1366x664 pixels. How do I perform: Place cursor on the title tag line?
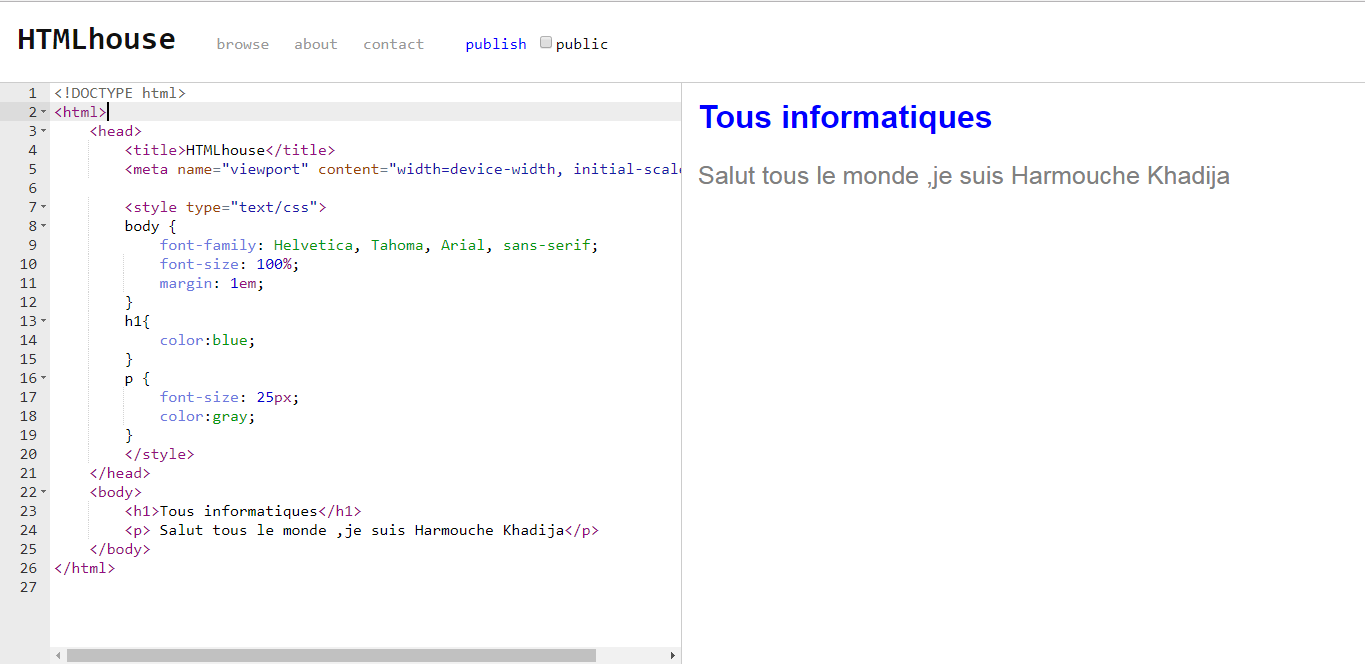[230, 149]
